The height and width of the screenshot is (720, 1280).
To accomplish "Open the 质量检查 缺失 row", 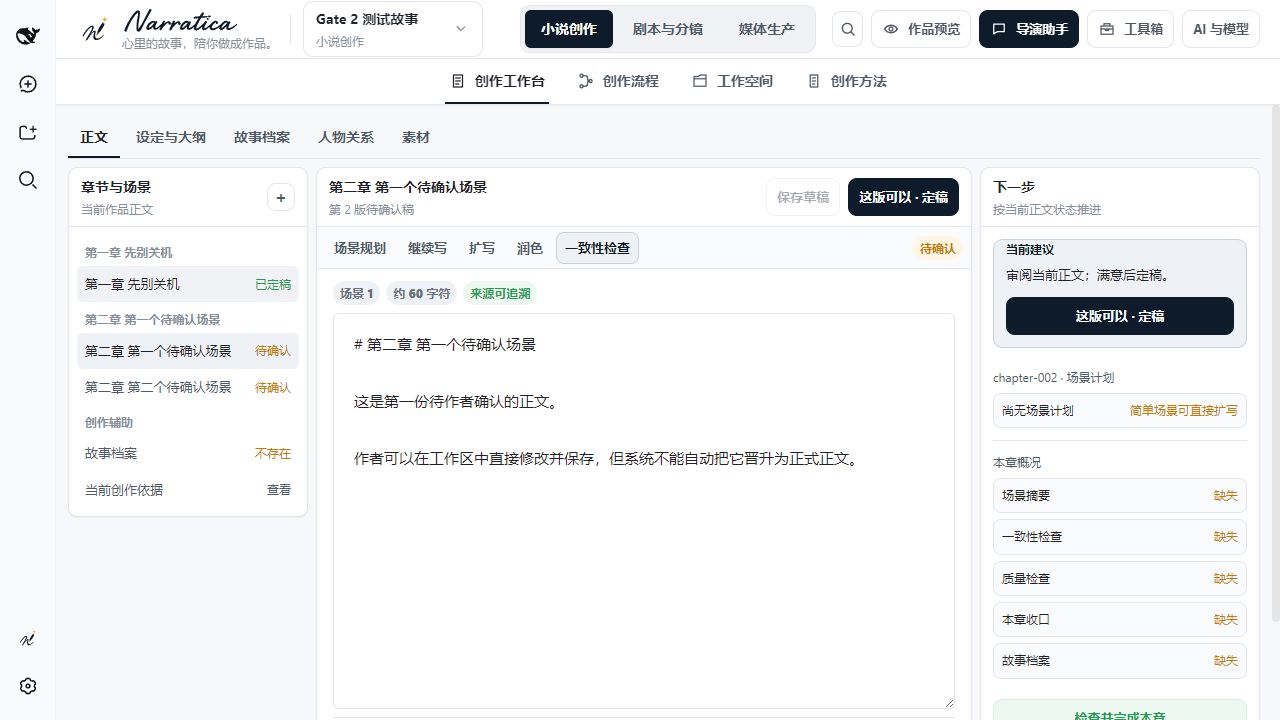I will (1120, 578).
